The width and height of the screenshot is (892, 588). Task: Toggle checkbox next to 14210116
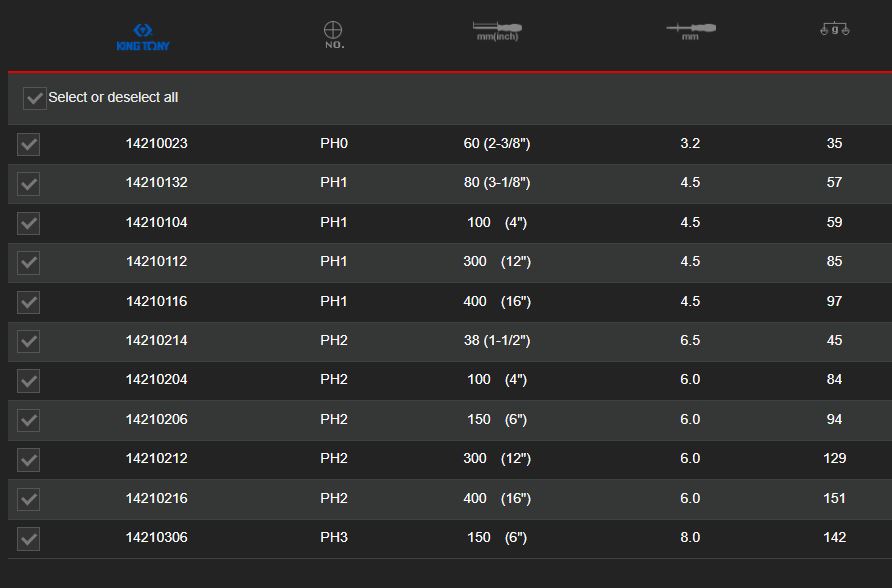(29, 302)
